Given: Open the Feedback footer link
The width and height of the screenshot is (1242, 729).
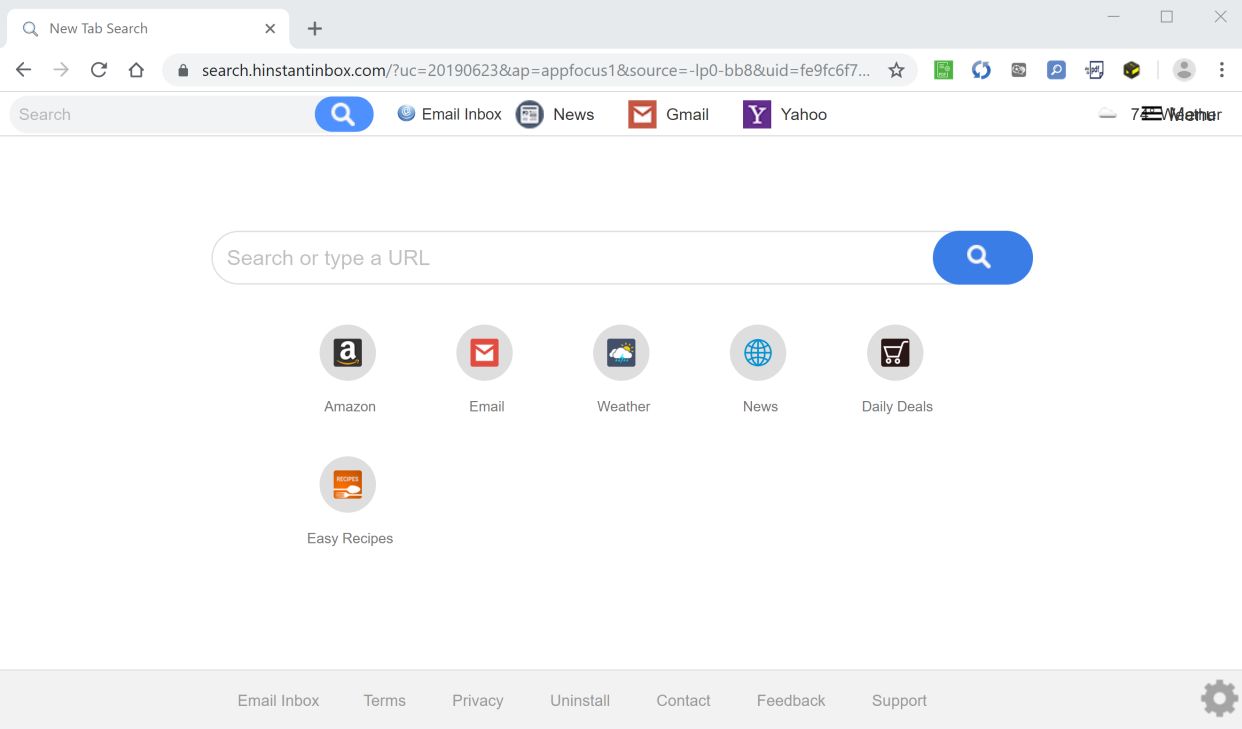Looking at the screenshot, I should click(x=791, y=701).
